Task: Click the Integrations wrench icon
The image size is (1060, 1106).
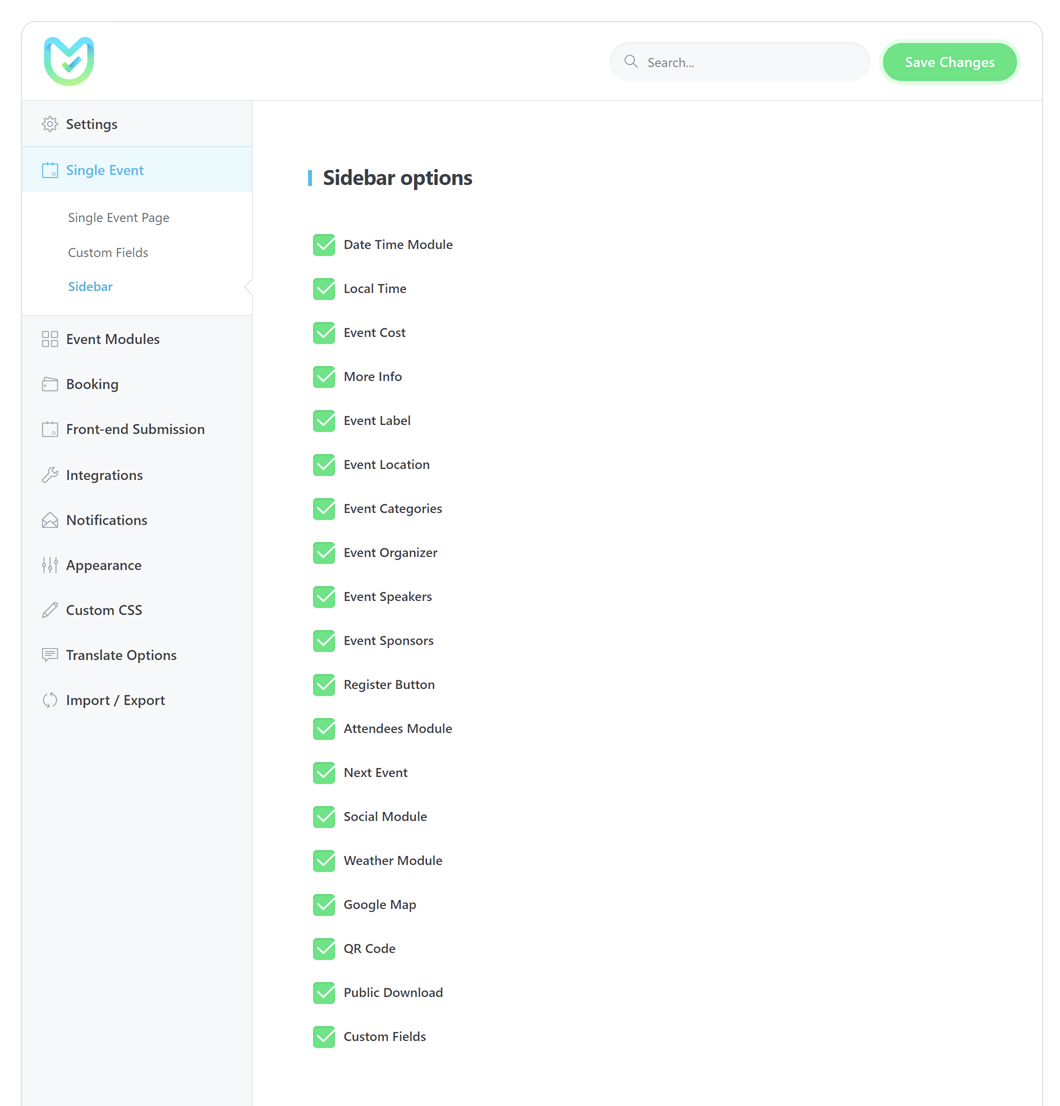Action: click(50, 475)
